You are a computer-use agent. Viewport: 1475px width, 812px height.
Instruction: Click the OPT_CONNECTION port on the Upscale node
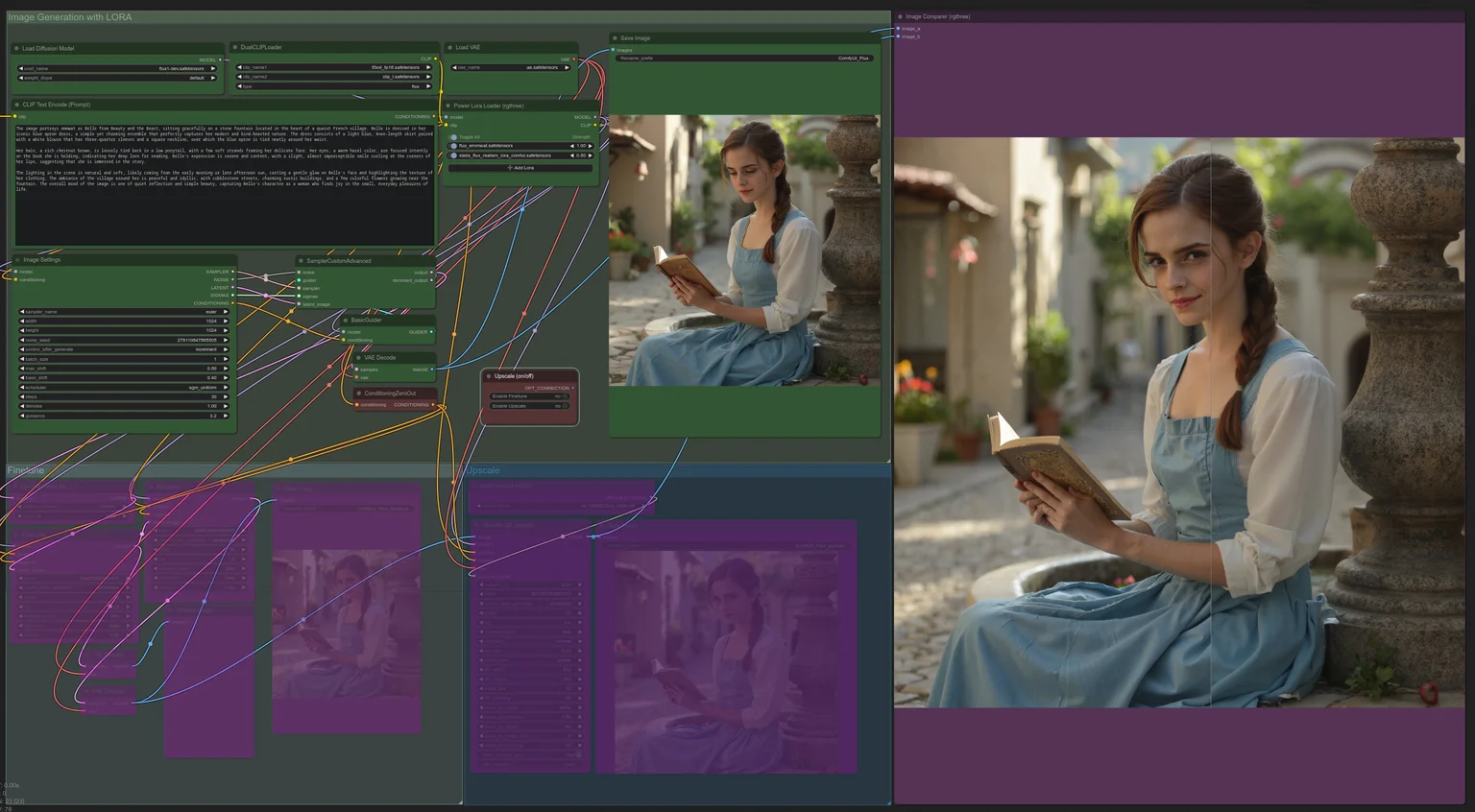coord(573,388)
